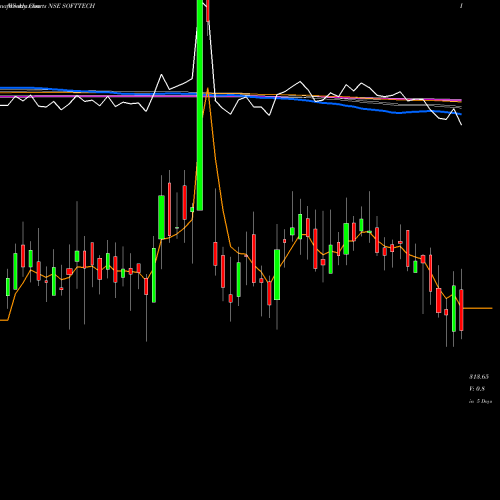This screenshot has height=500, width=500.
Task: Click the last red candlestick on the right
Action: point(461,310)
